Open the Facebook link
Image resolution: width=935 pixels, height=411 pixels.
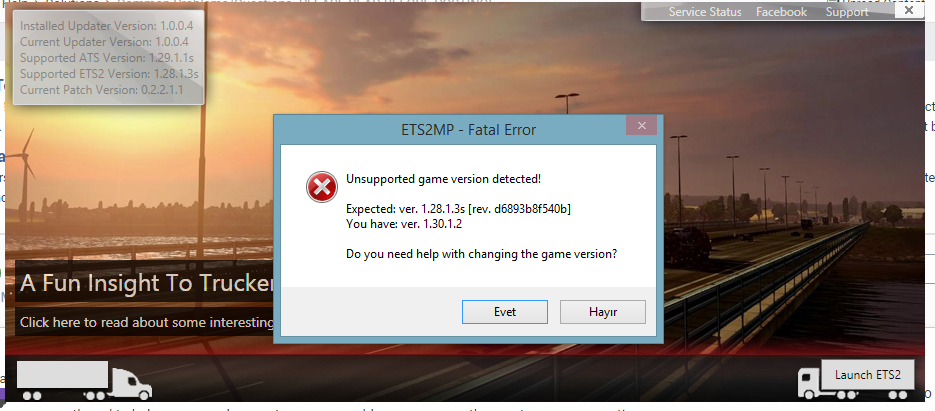pos(781,12)
